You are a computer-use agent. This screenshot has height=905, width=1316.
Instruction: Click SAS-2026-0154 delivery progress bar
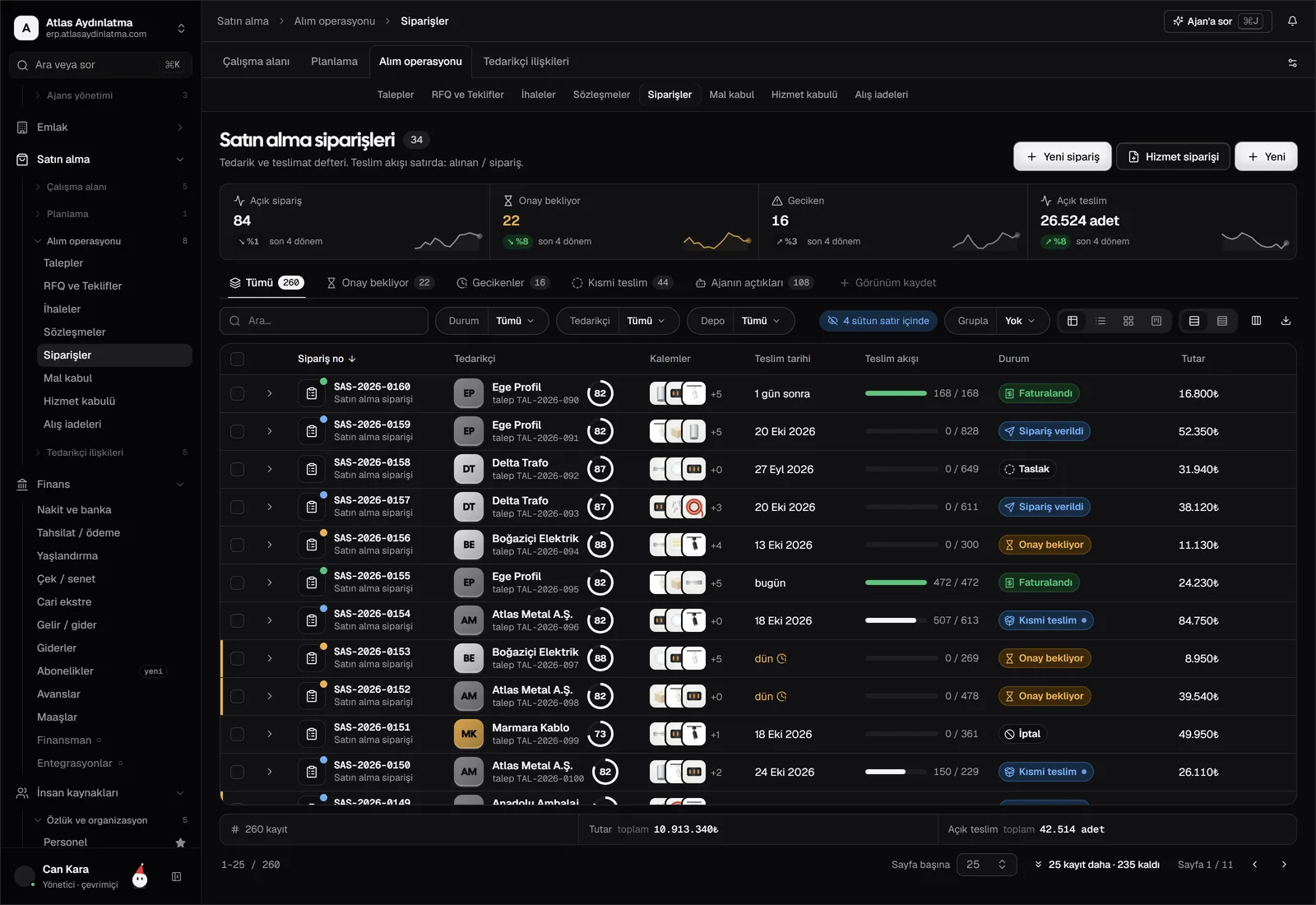click(901, 620)
